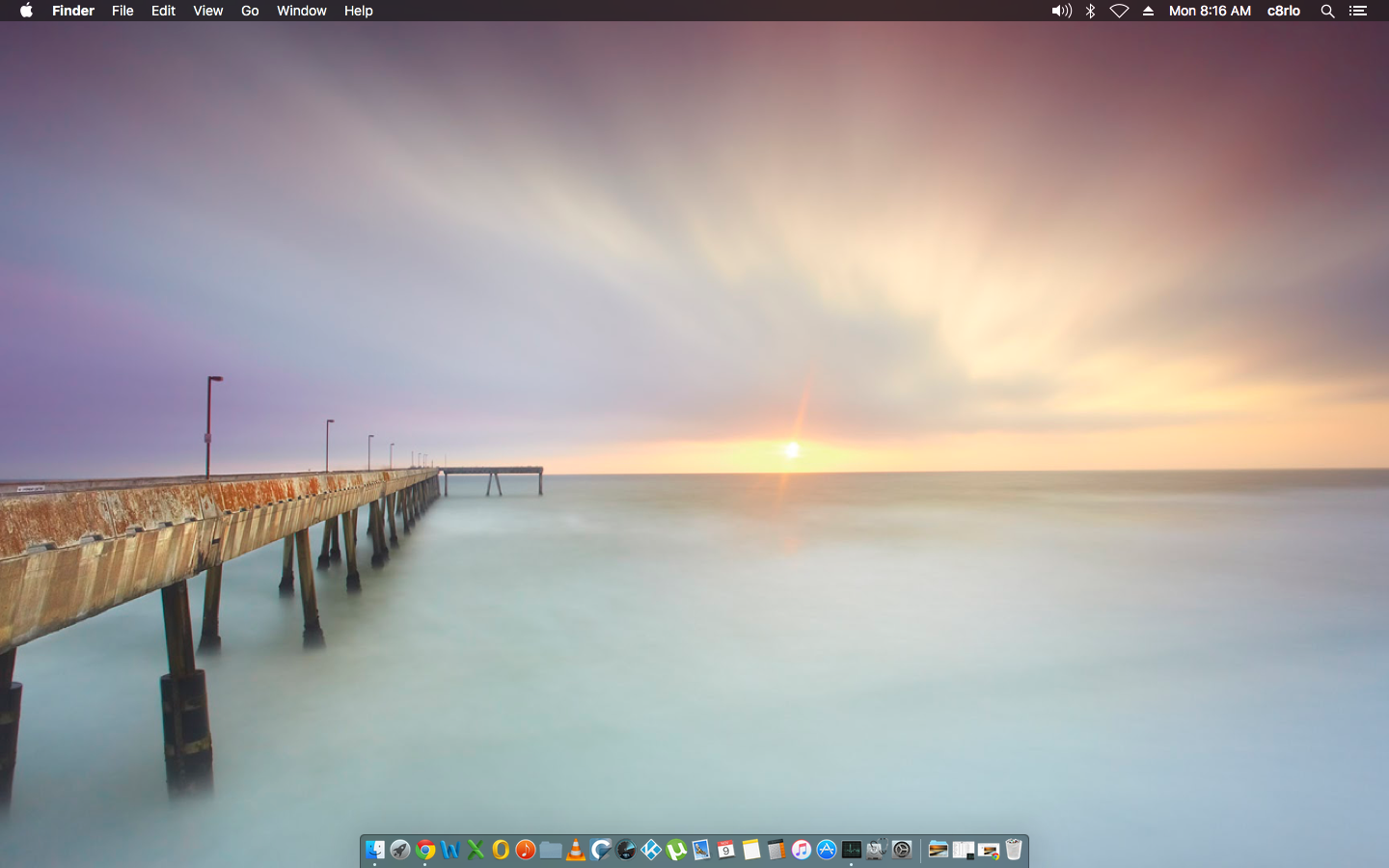The image size is (1389, 868).
Task: Expand the volume control in menu bar
Action: [1061, 11]
